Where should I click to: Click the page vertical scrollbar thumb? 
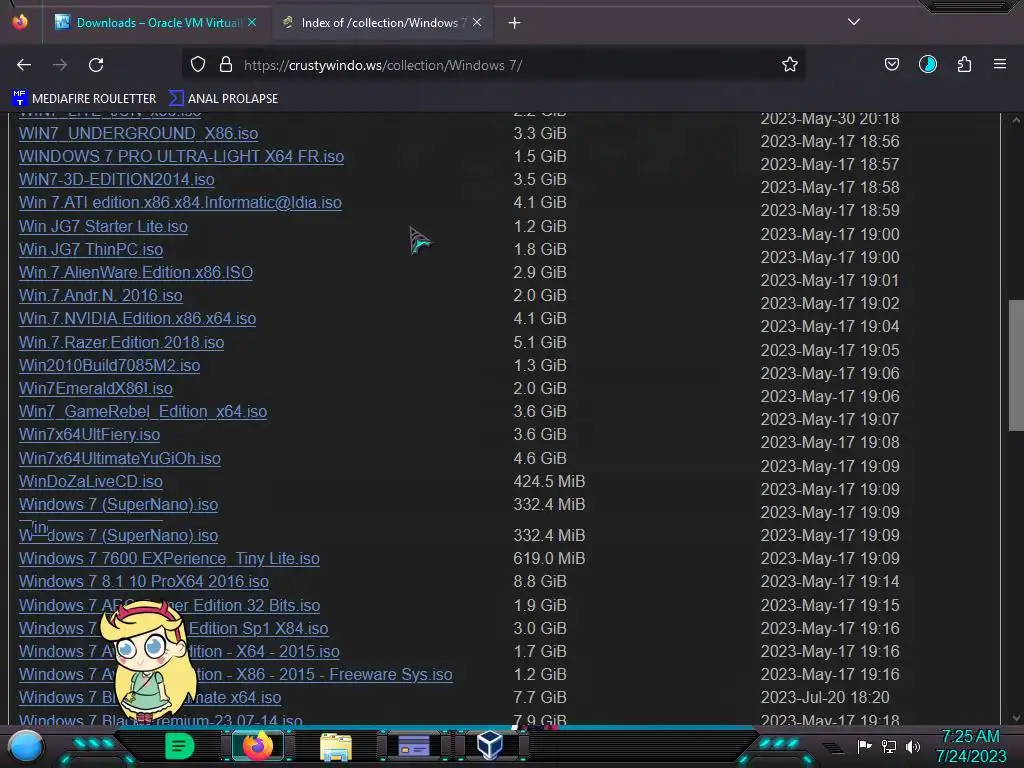click(1016, 365)
